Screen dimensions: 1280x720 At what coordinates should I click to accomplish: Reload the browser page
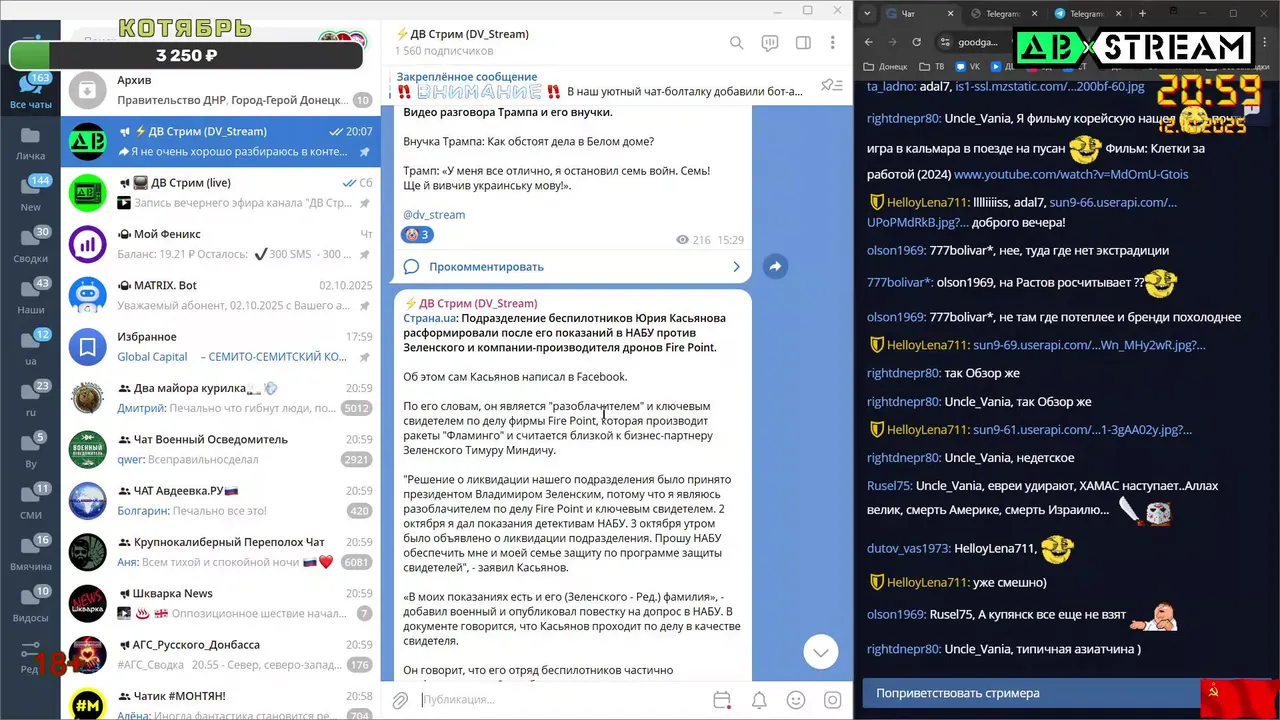(x=917, y=42)
